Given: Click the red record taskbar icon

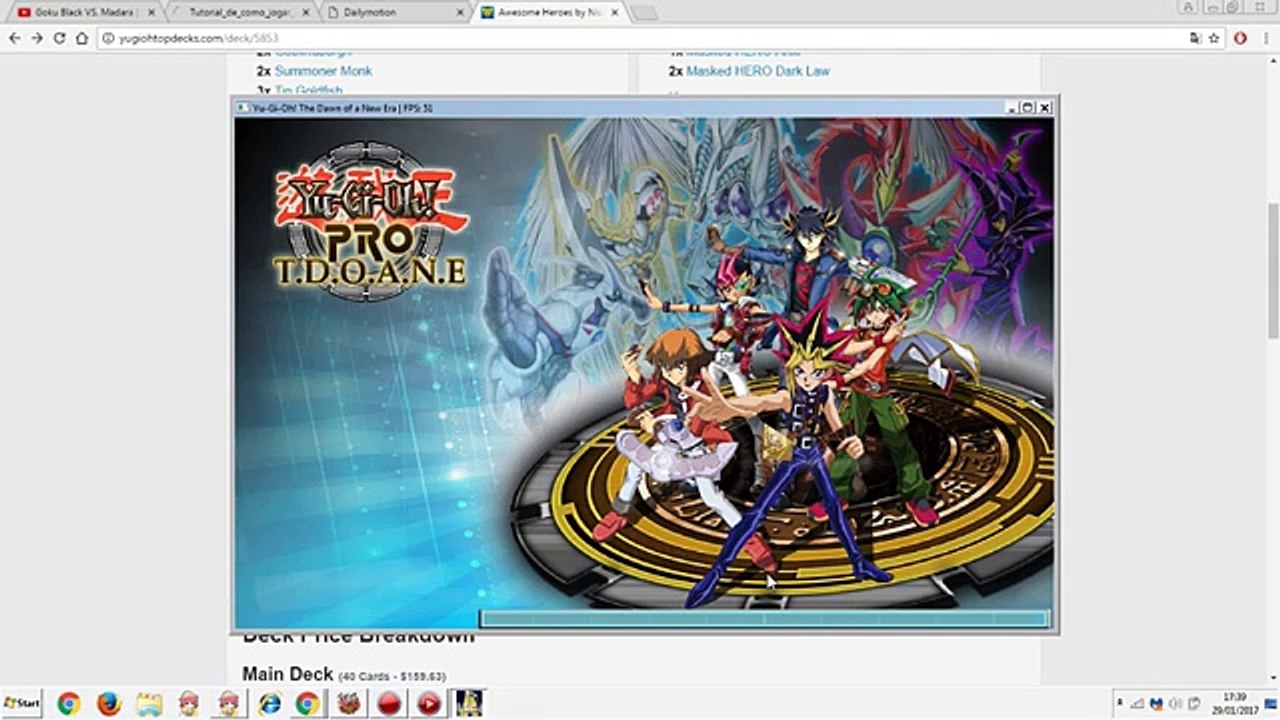Looking at the screenshot, I should pos(389,703).
